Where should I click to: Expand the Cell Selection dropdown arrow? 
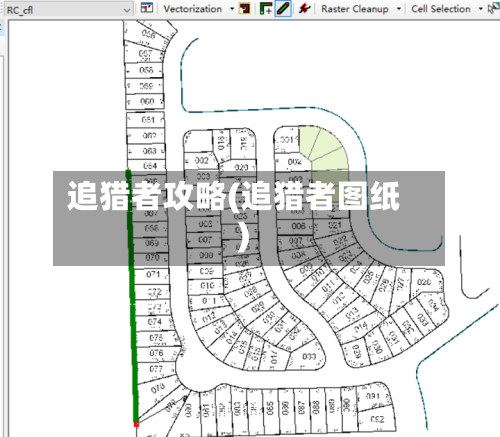click(481, 9)
